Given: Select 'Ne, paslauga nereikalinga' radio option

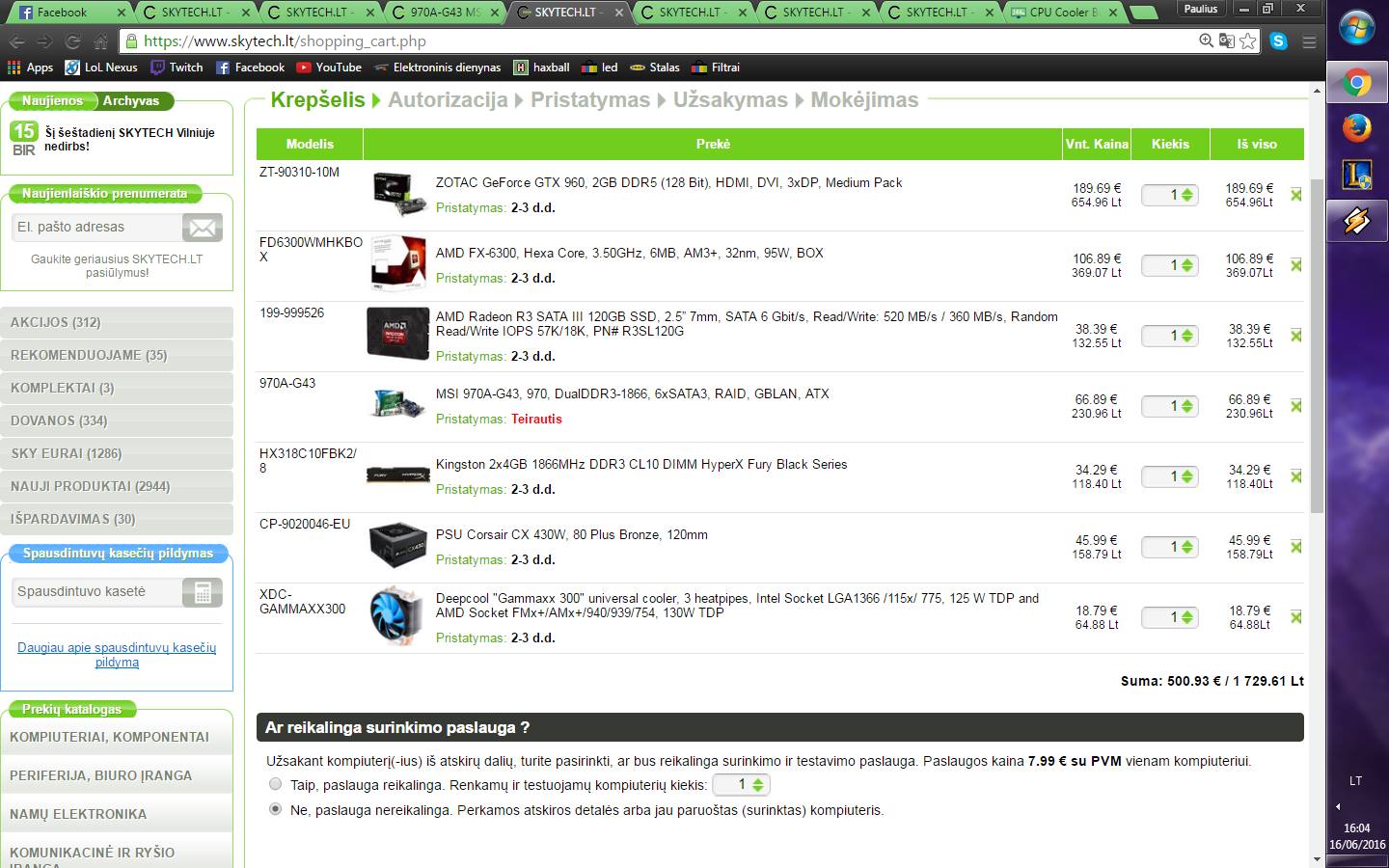Looking at the screenshot, I should 276,809.
